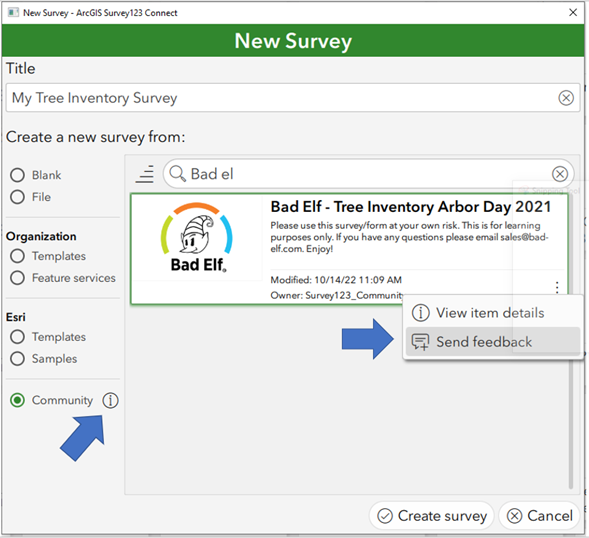
Task: Click the Modified: 10/14/22 11:09 AM text
Action: pos(336,280)
